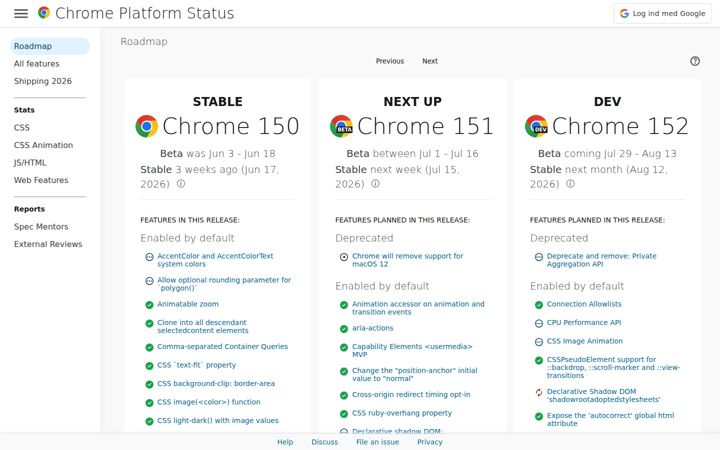720x450 pixels.
Task: Click status icon beside Deprecate Private Aggregation API
Action: (x=539, y=257)
